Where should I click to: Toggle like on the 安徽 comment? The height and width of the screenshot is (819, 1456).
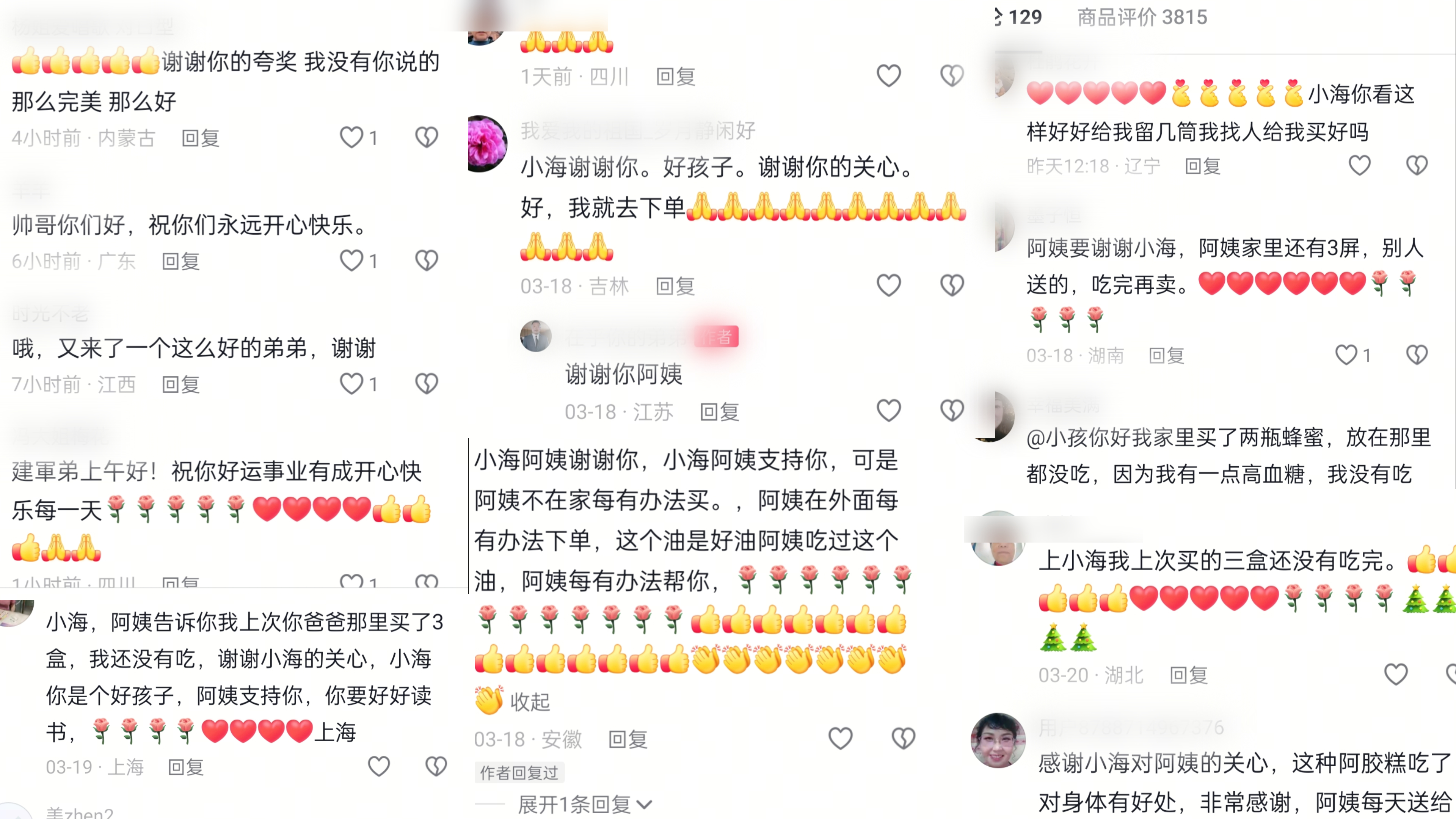(x=840, y=739)
